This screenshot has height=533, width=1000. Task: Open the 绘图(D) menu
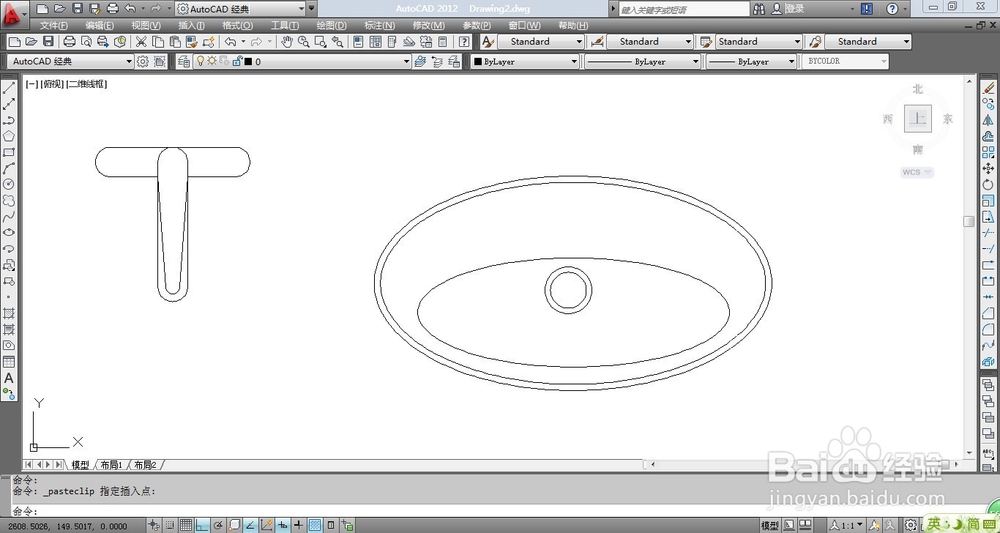coord(332,26)
